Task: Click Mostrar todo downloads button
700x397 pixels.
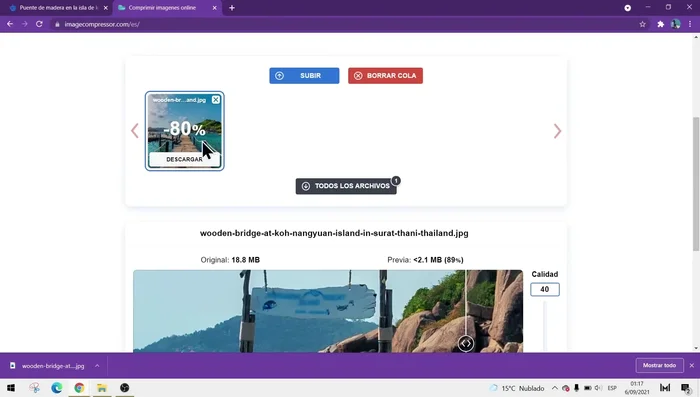Action: pos(659,365)
